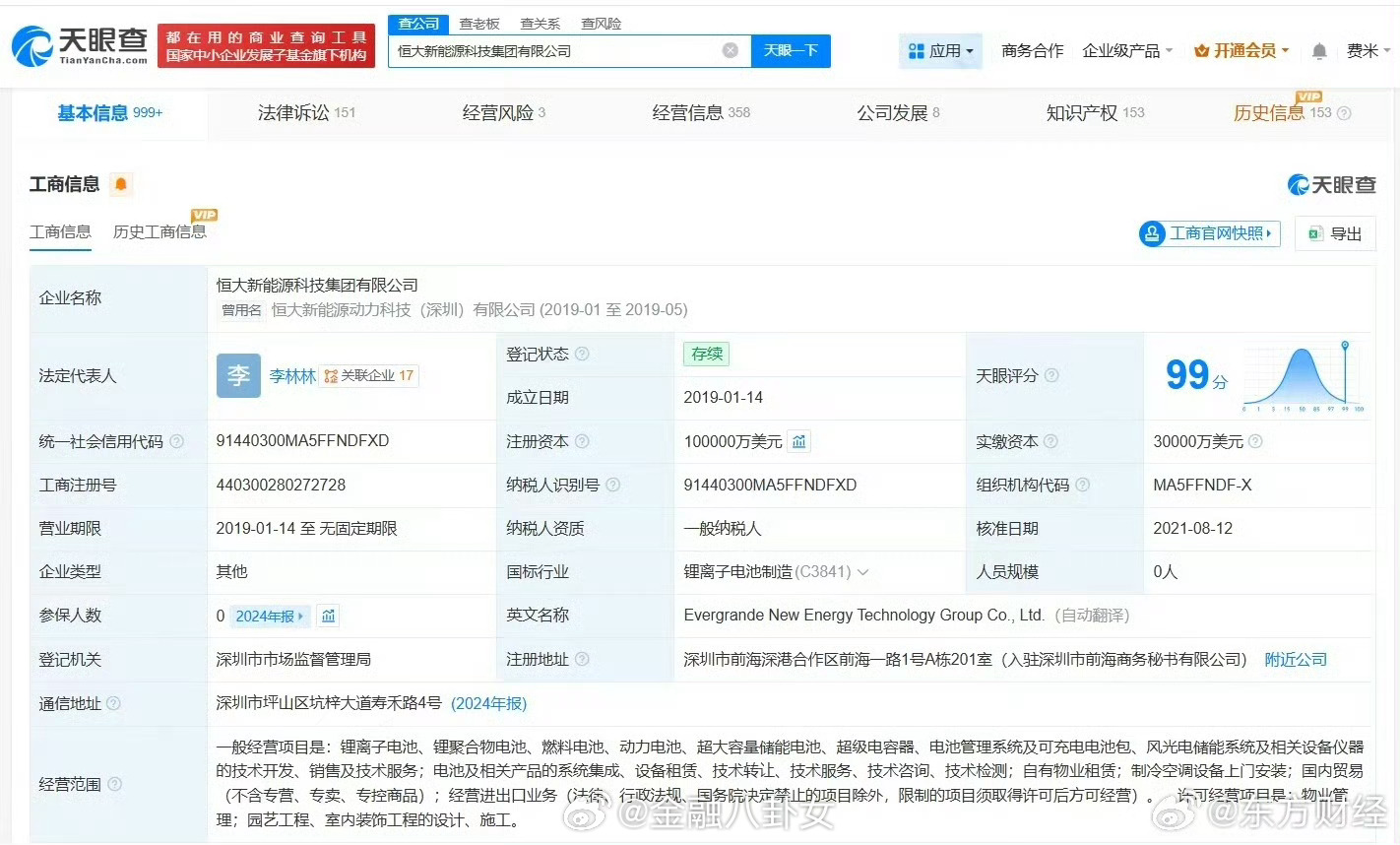Click the chart icon next to 参保人数
This screenshot has width=1400, height=845.
[328, 616]
